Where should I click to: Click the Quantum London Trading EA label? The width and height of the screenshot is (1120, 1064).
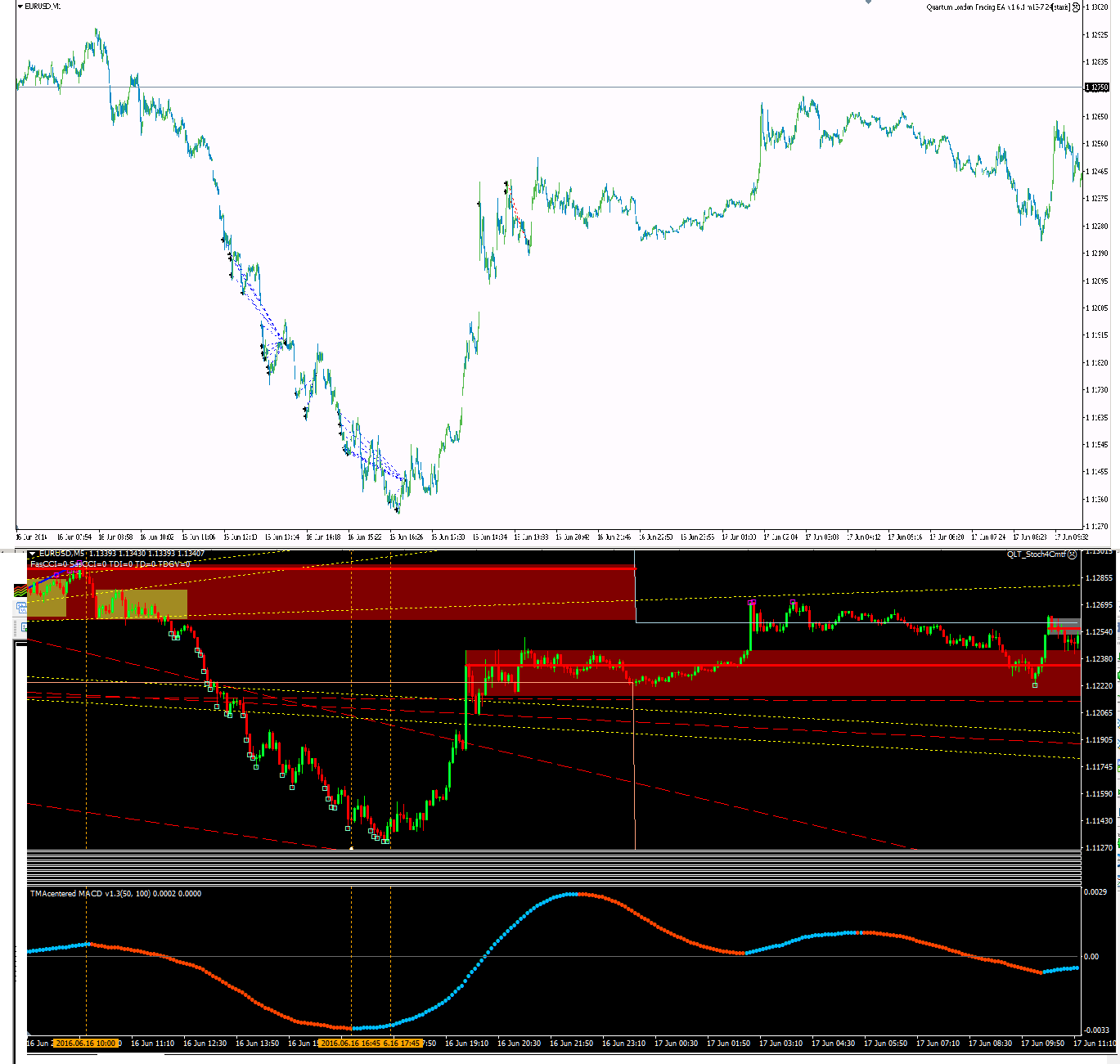(997, 7)
